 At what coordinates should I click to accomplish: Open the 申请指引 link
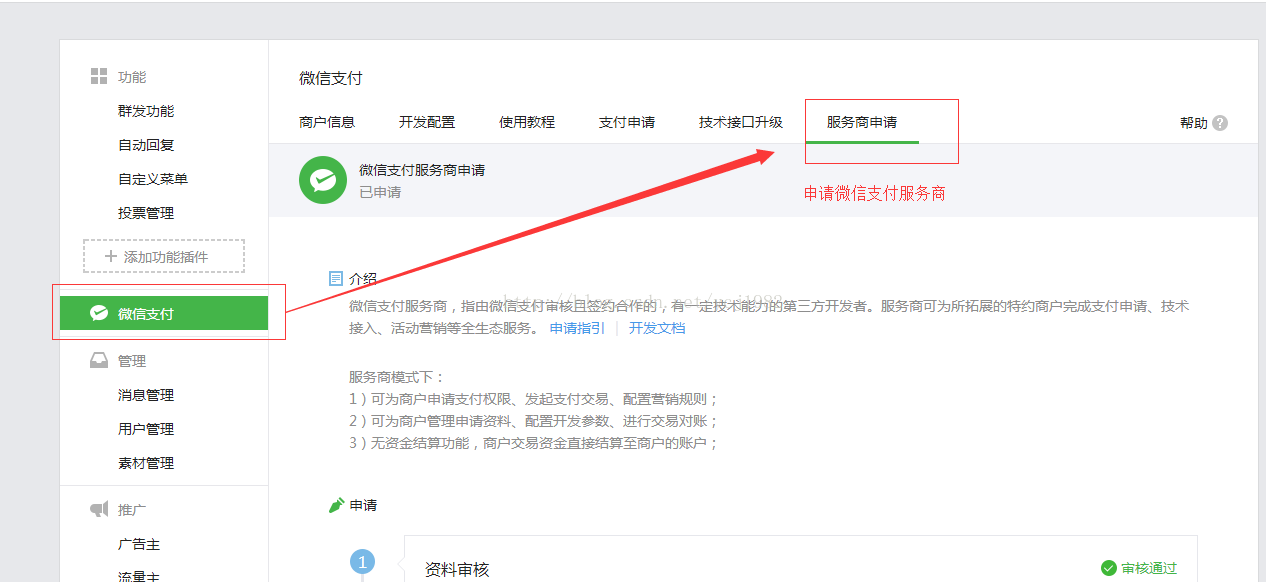point(577,328)
